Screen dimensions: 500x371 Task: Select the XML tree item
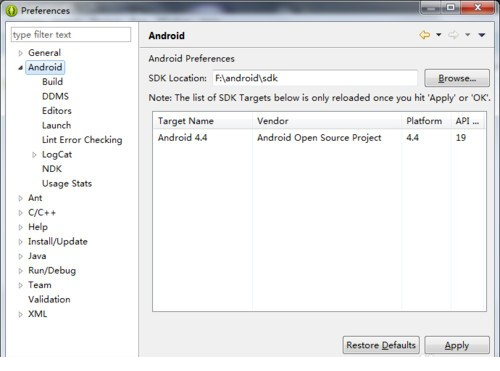coord(37,314)
